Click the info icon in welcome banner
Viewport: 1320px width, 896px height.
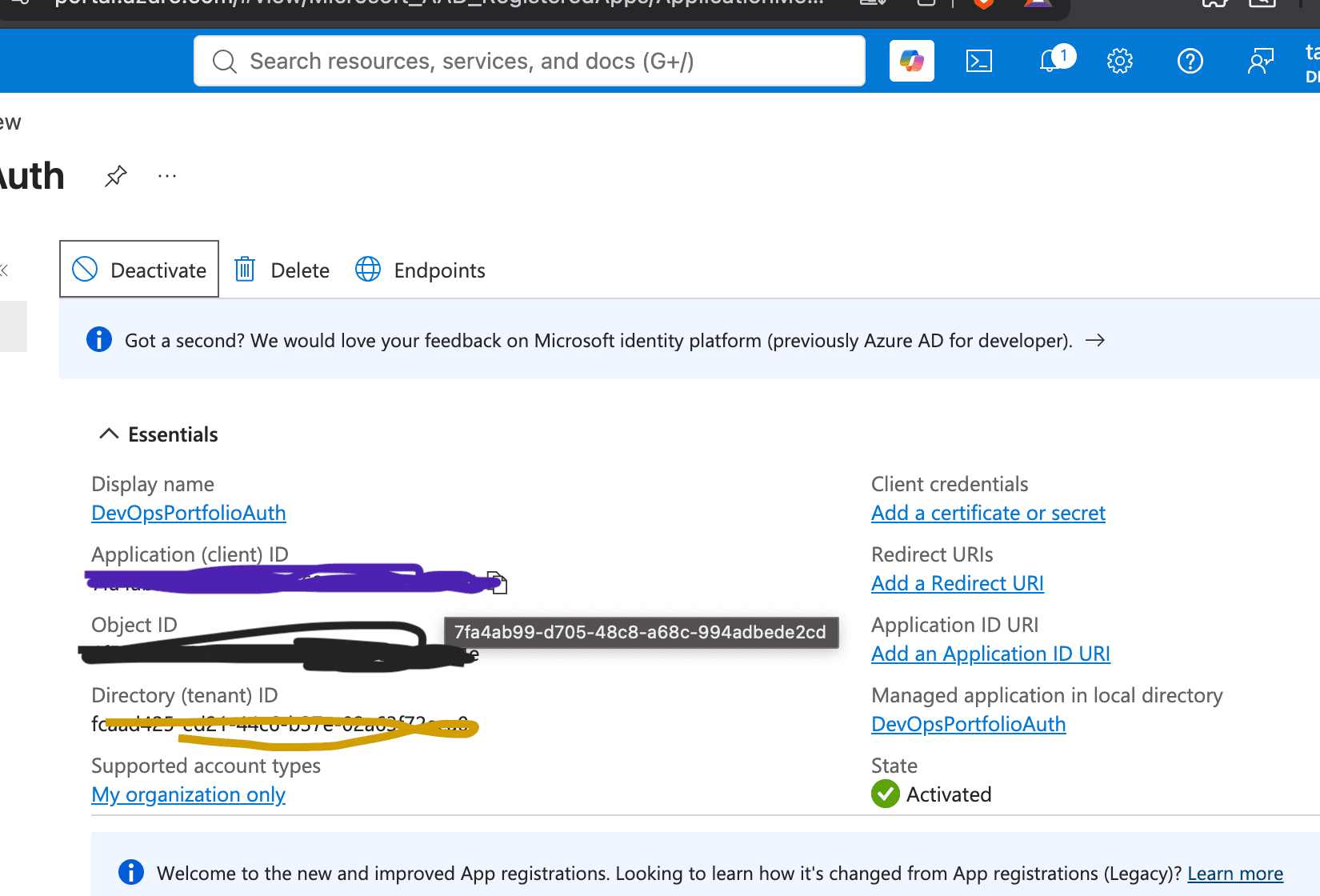[131, 872]
